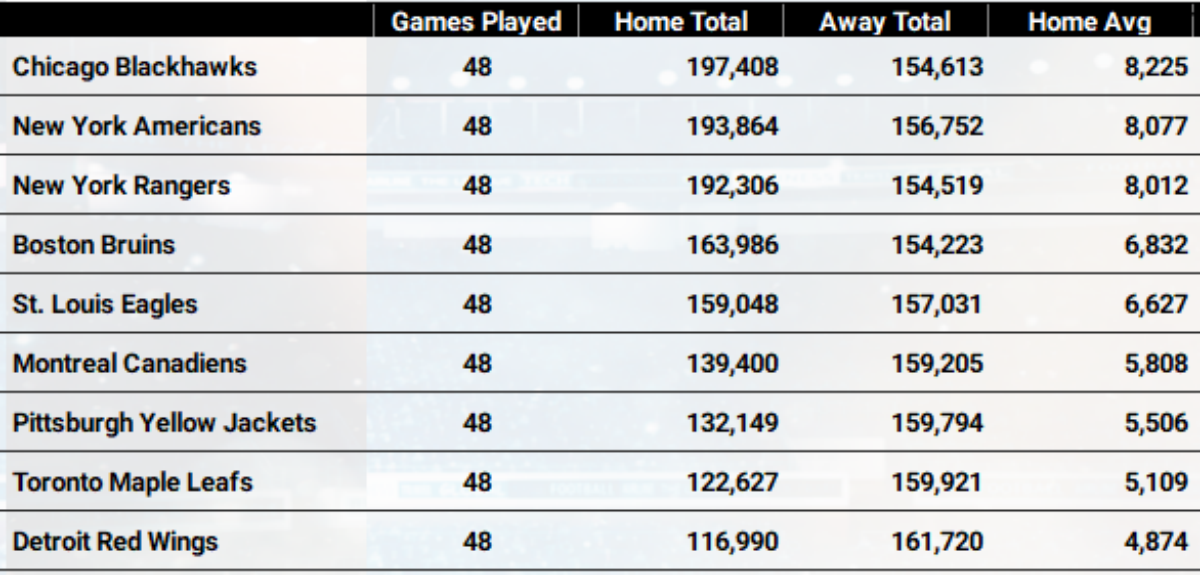Viewport: 1200px width, 575px height.
Task: Select the St. Louis Eagles team
Action: point(105,304)
